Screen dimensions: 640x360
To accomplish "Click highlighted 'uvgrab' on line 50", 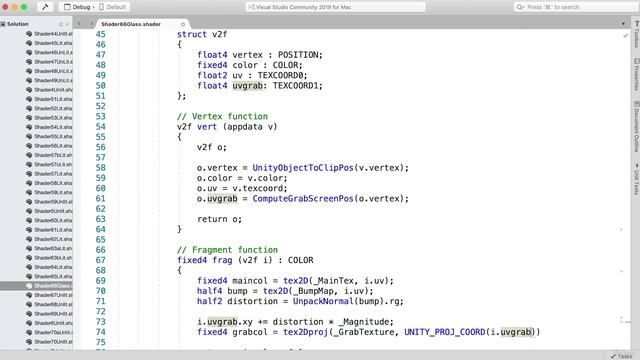I will tap(247, 86).
